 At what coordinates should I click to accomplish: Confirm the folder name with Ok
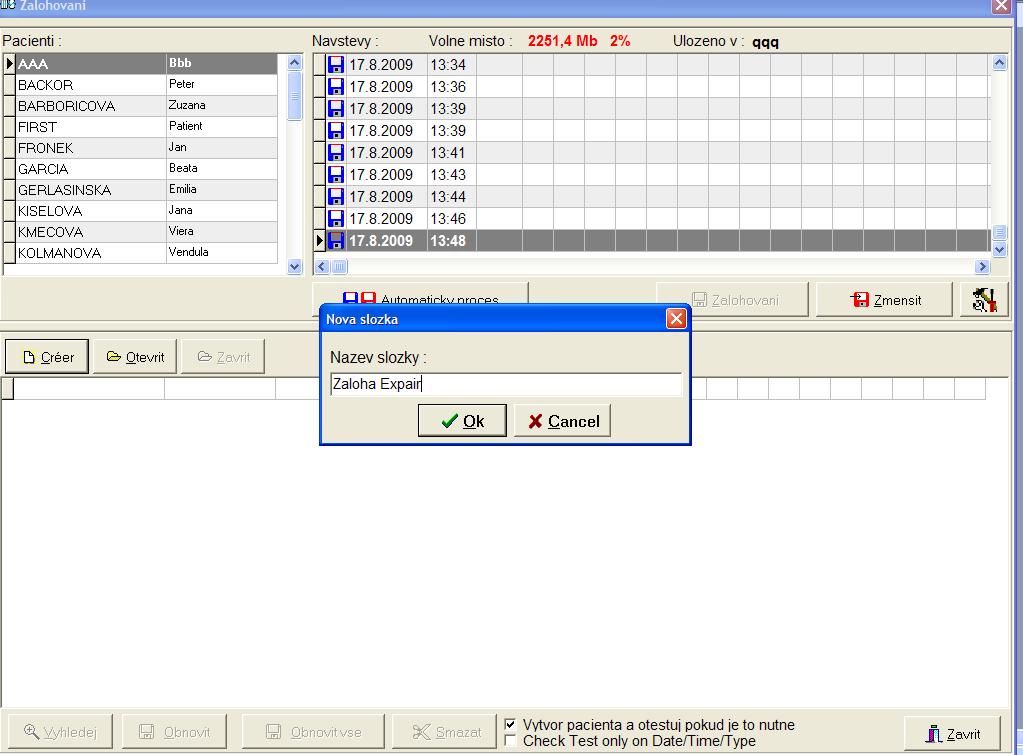[x=462, y=421]
